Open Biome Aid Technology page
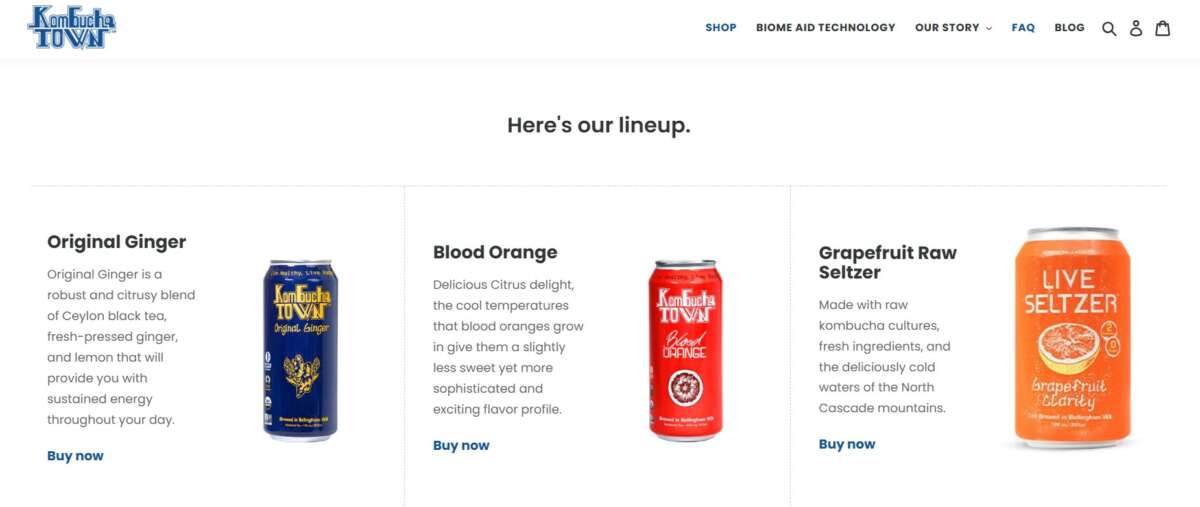This screenshot has height=507, width=1200. (825, 28)
